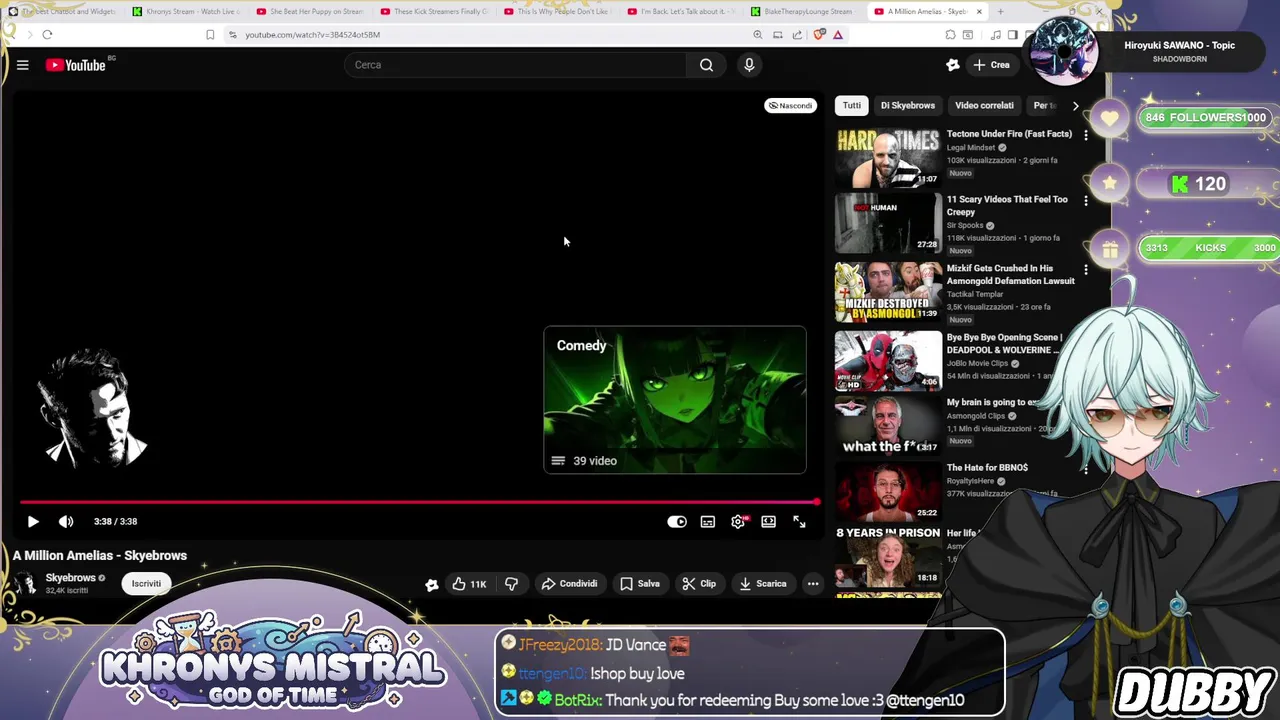Start voice search with microphone icon
The image size is (1280, 720).
[749, 65]
